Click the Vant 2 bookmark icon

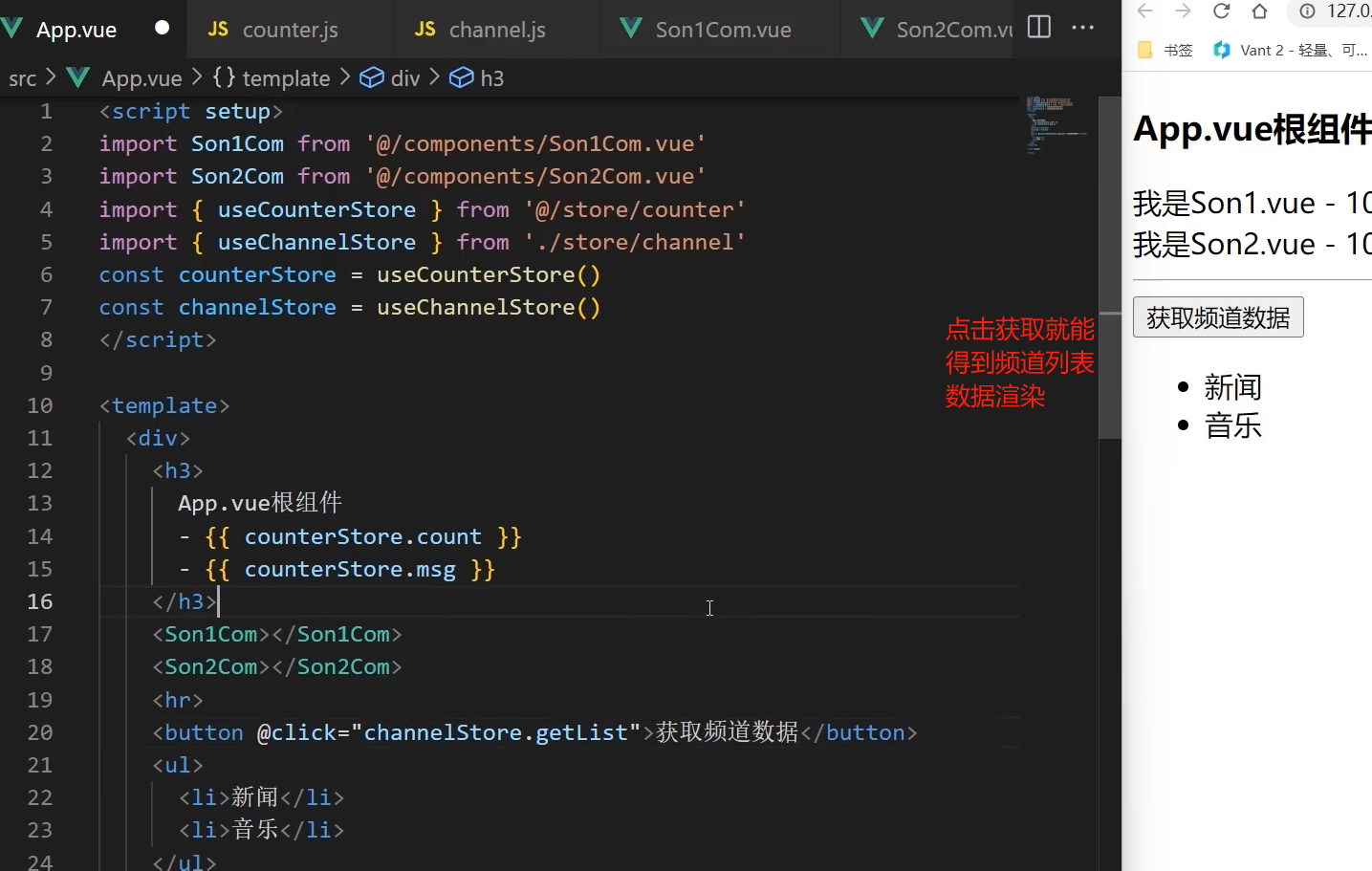pyautogui.click(x=1222, y=50)
